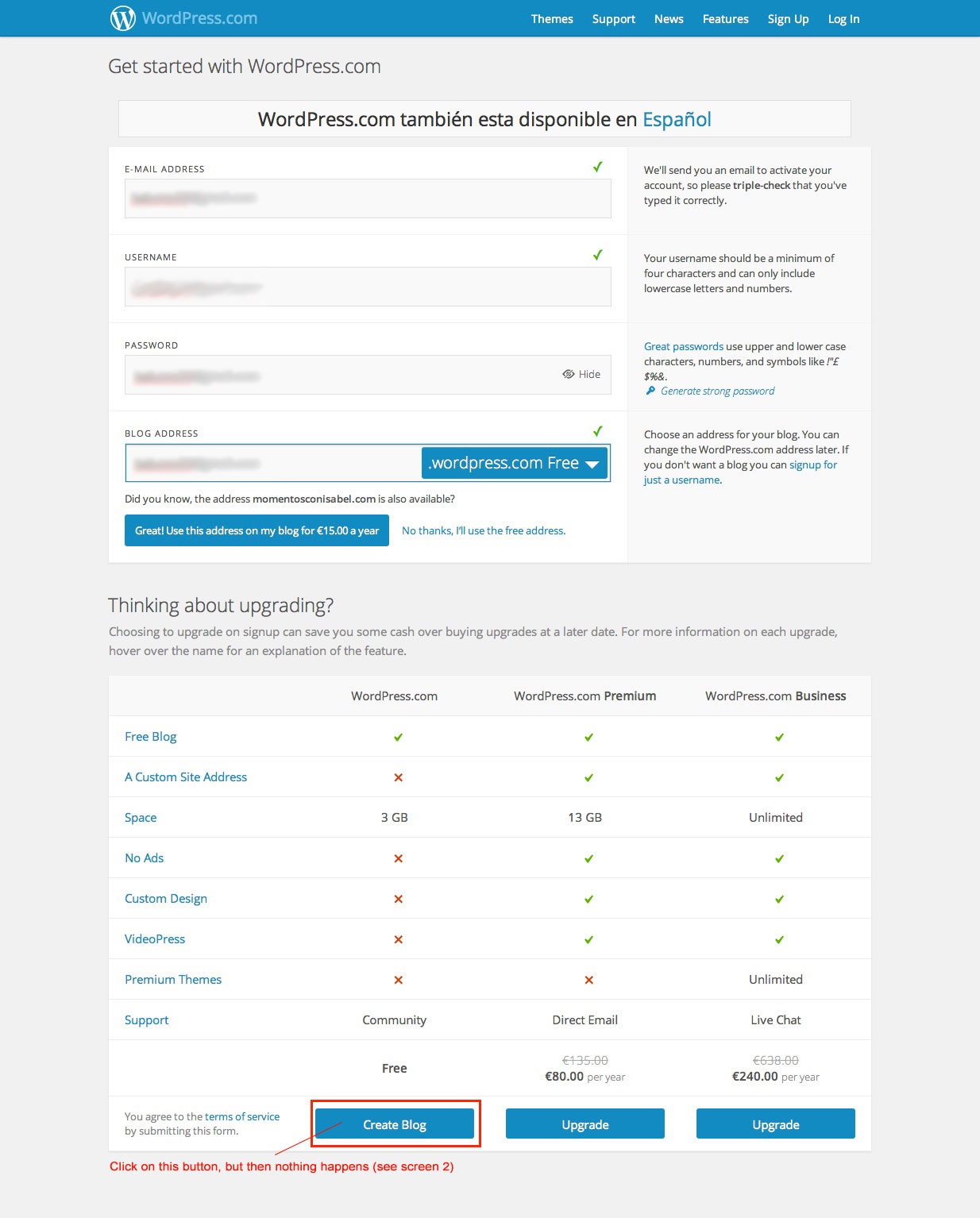Click the green check next to Blog Address
The height and width of the screenshot is (1218, 980).
coord(598,431)
